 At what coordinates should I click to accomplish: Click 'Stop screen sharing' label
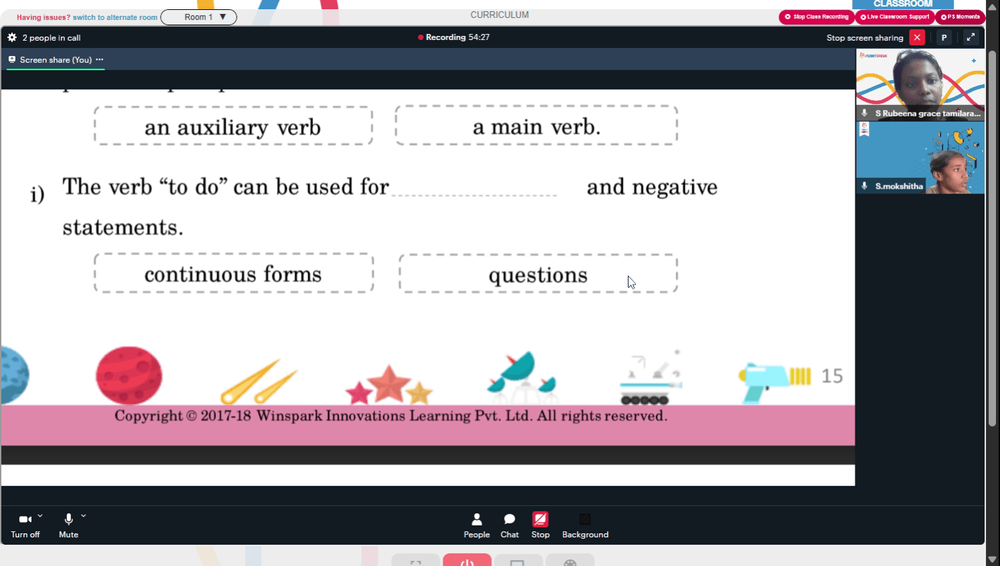pyautogui.click(x=865, y=38)
